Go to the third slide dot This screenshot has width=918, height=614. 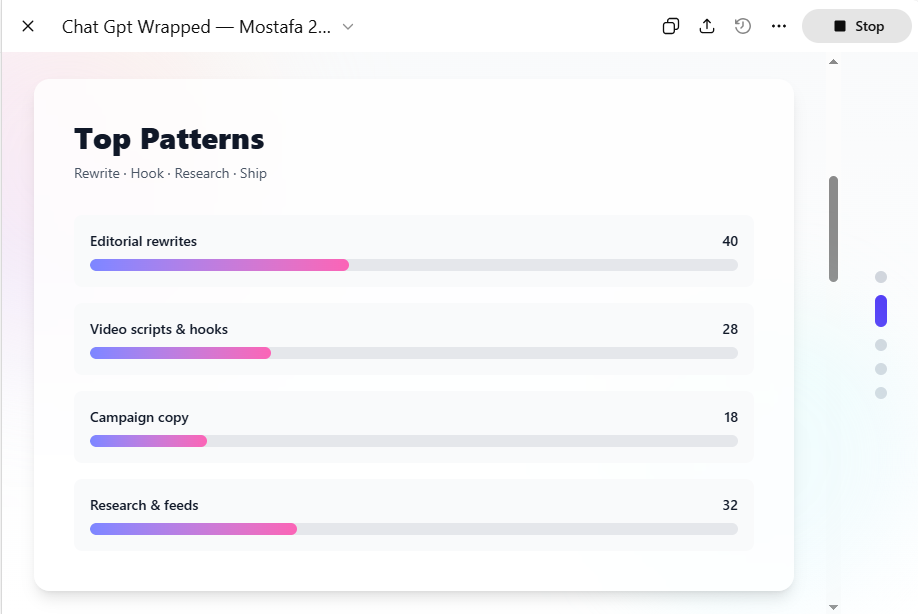tap(881, 345)
